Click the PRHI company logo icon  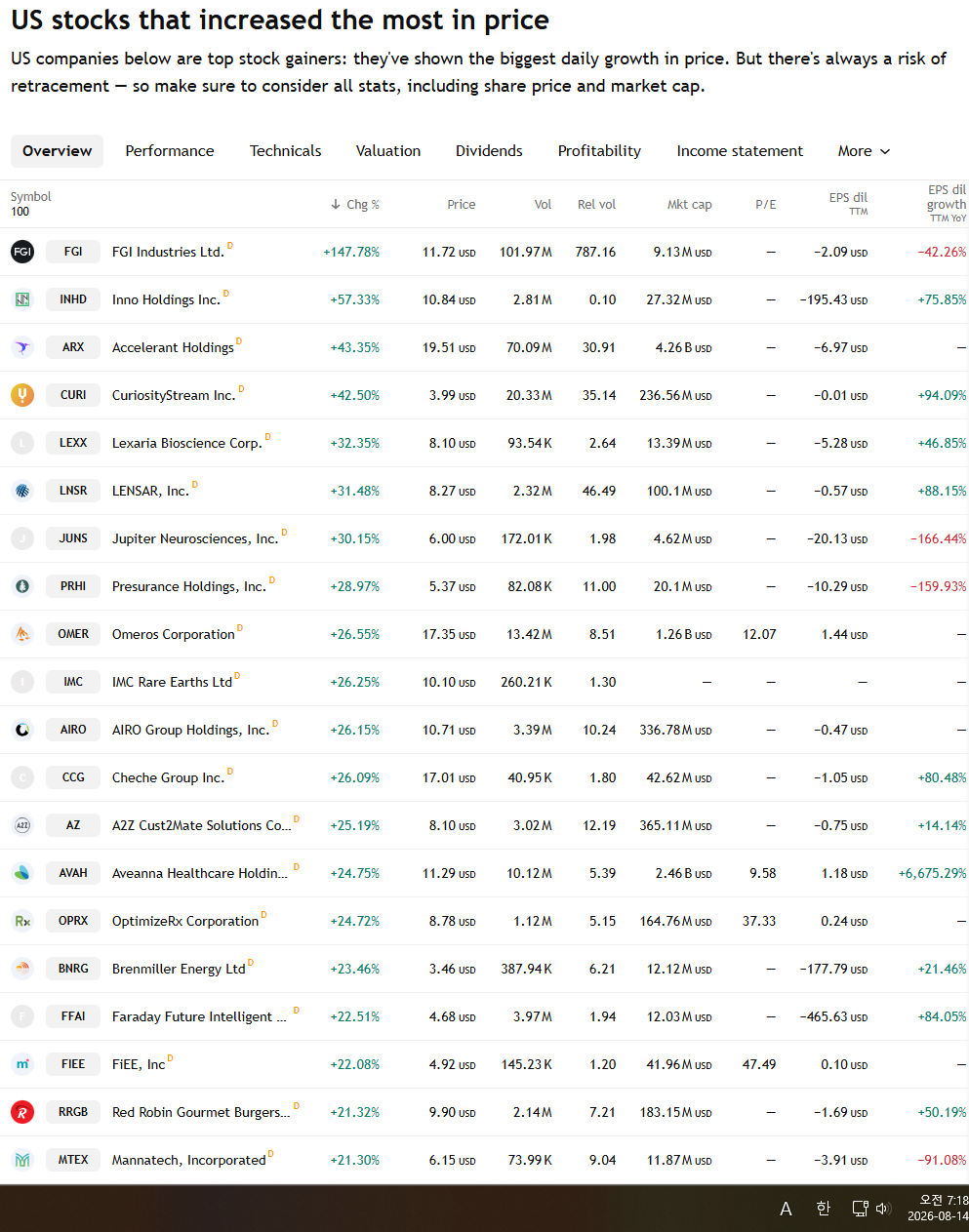pyautogui.click(x=22, y=586)
